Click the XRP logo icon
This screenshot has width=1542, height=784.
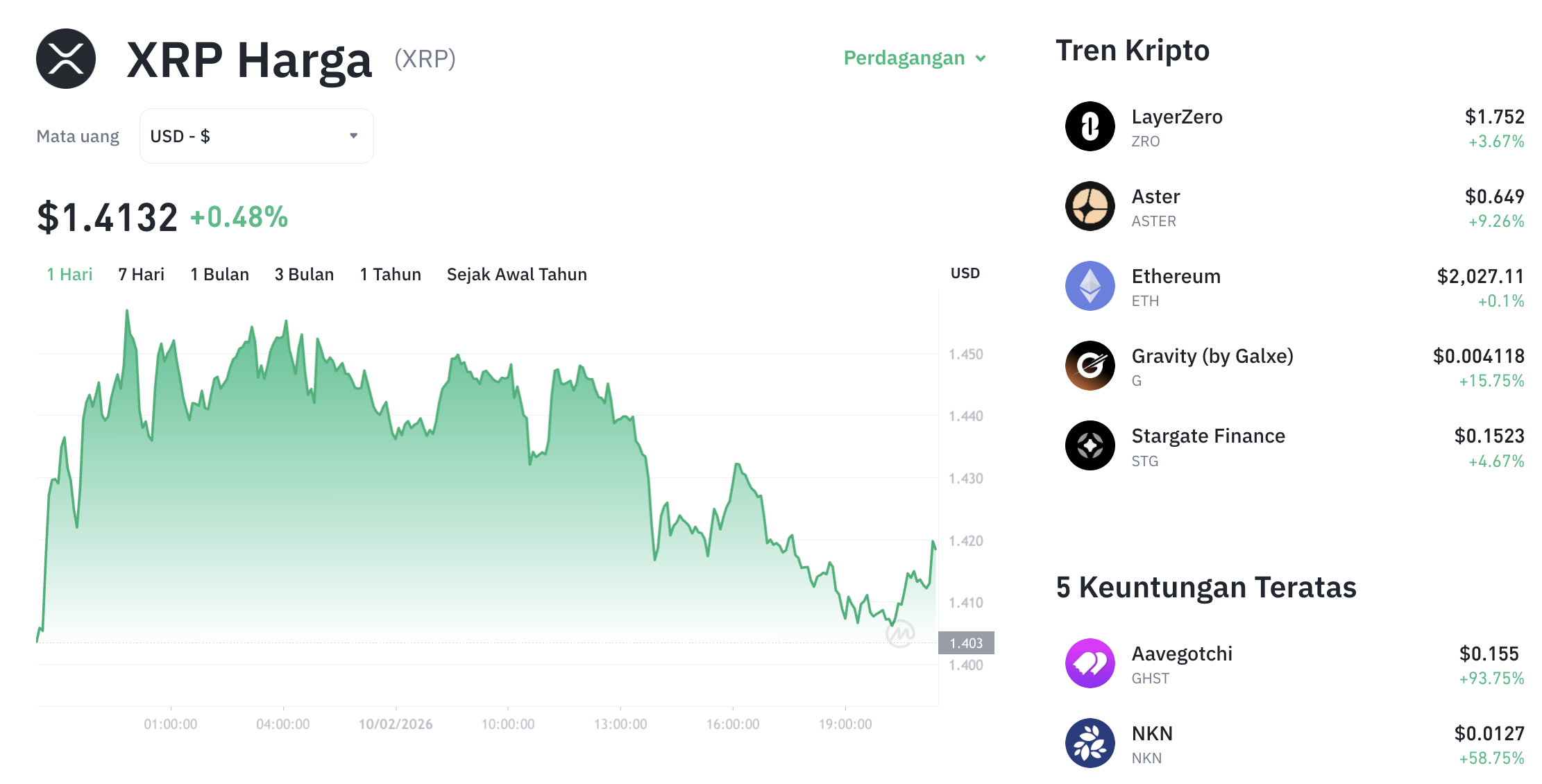66,58
